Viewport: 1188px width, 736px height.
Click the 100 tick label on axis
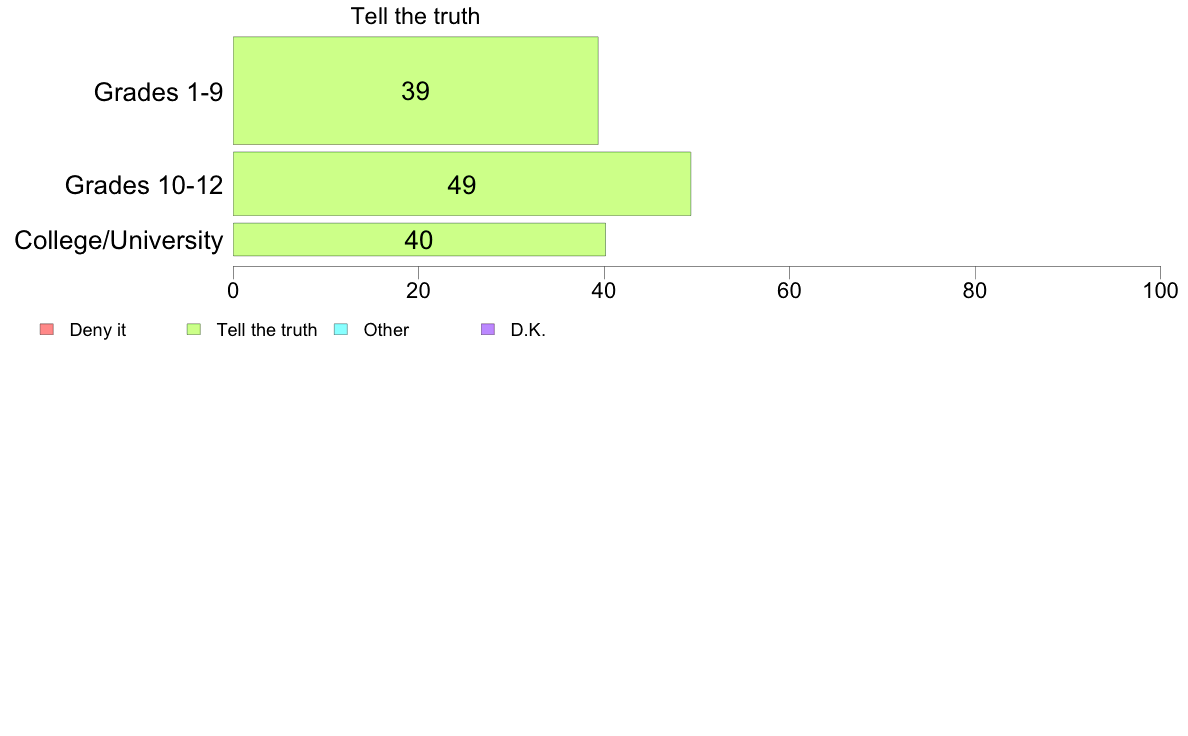1160,290
